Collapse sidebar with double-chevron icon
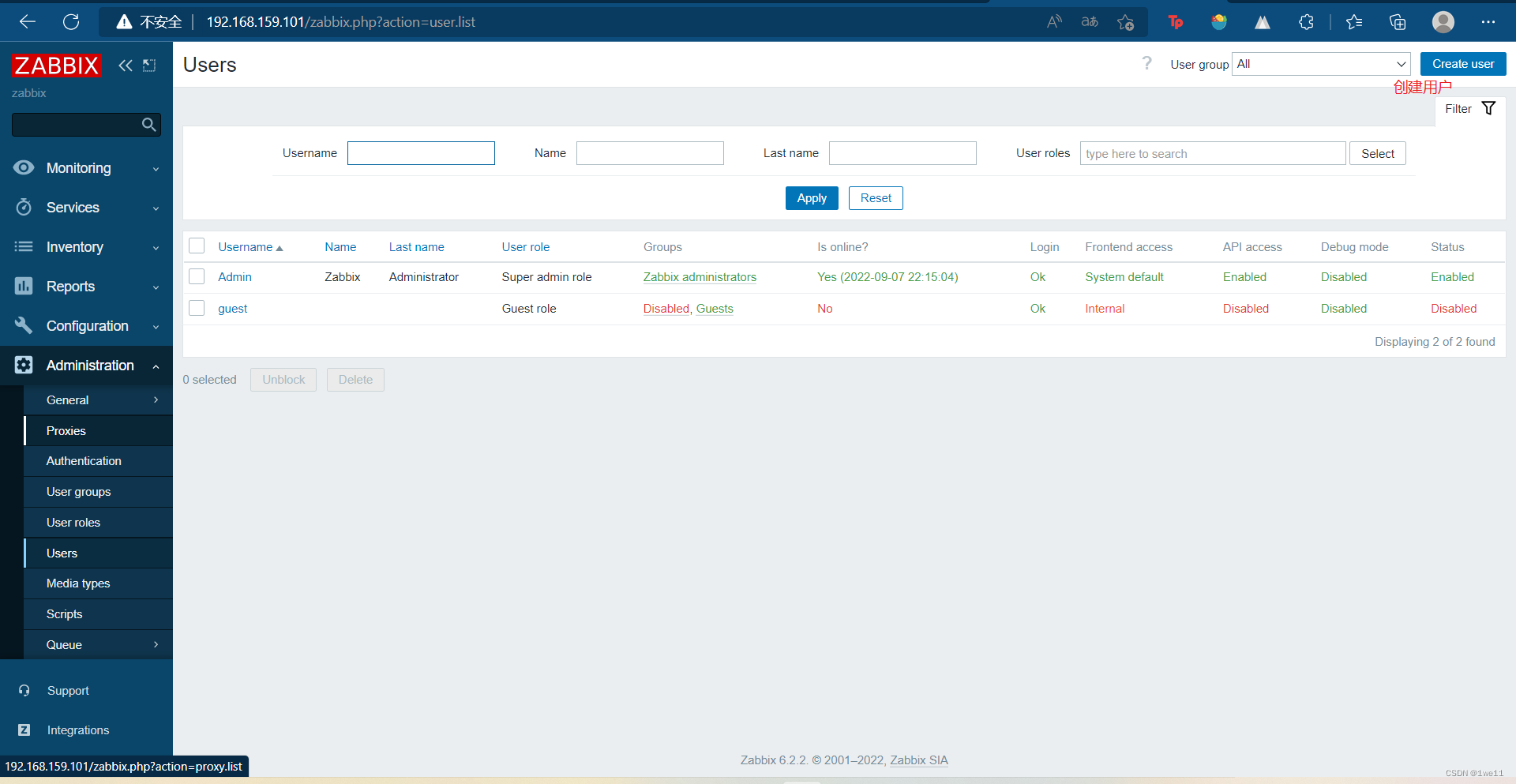1516x784 pixels. 125,66
